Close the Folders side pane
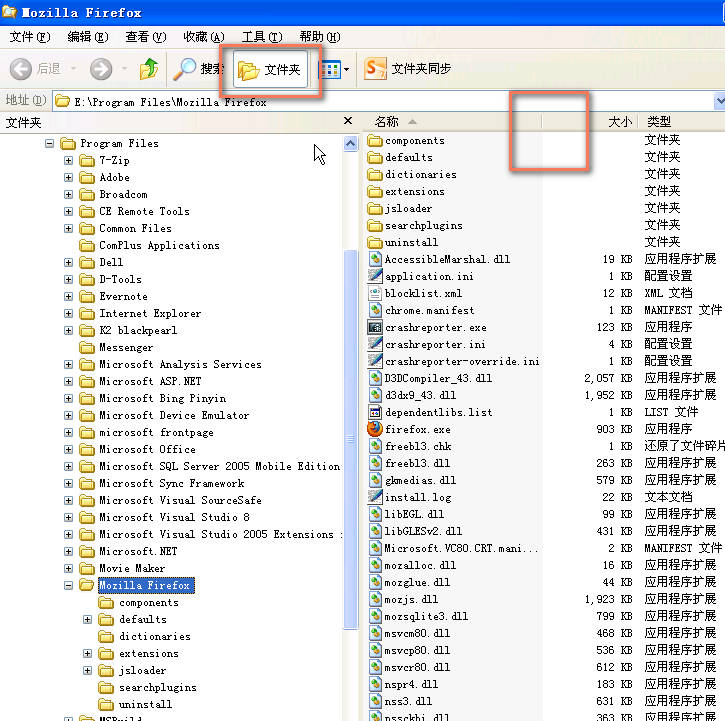725x721 pixels. [348, 121]
